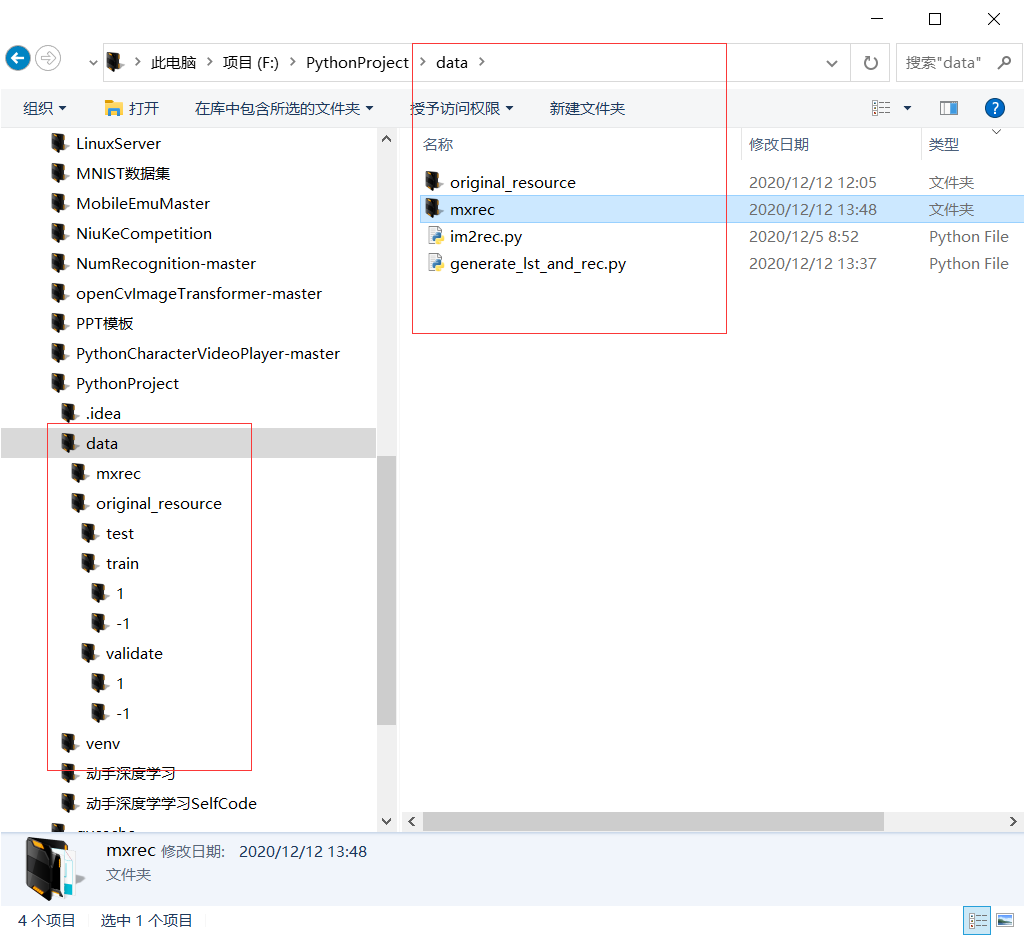Open the original_resource folder icon
Screen dimensions: 1025x936
point(435,182)
